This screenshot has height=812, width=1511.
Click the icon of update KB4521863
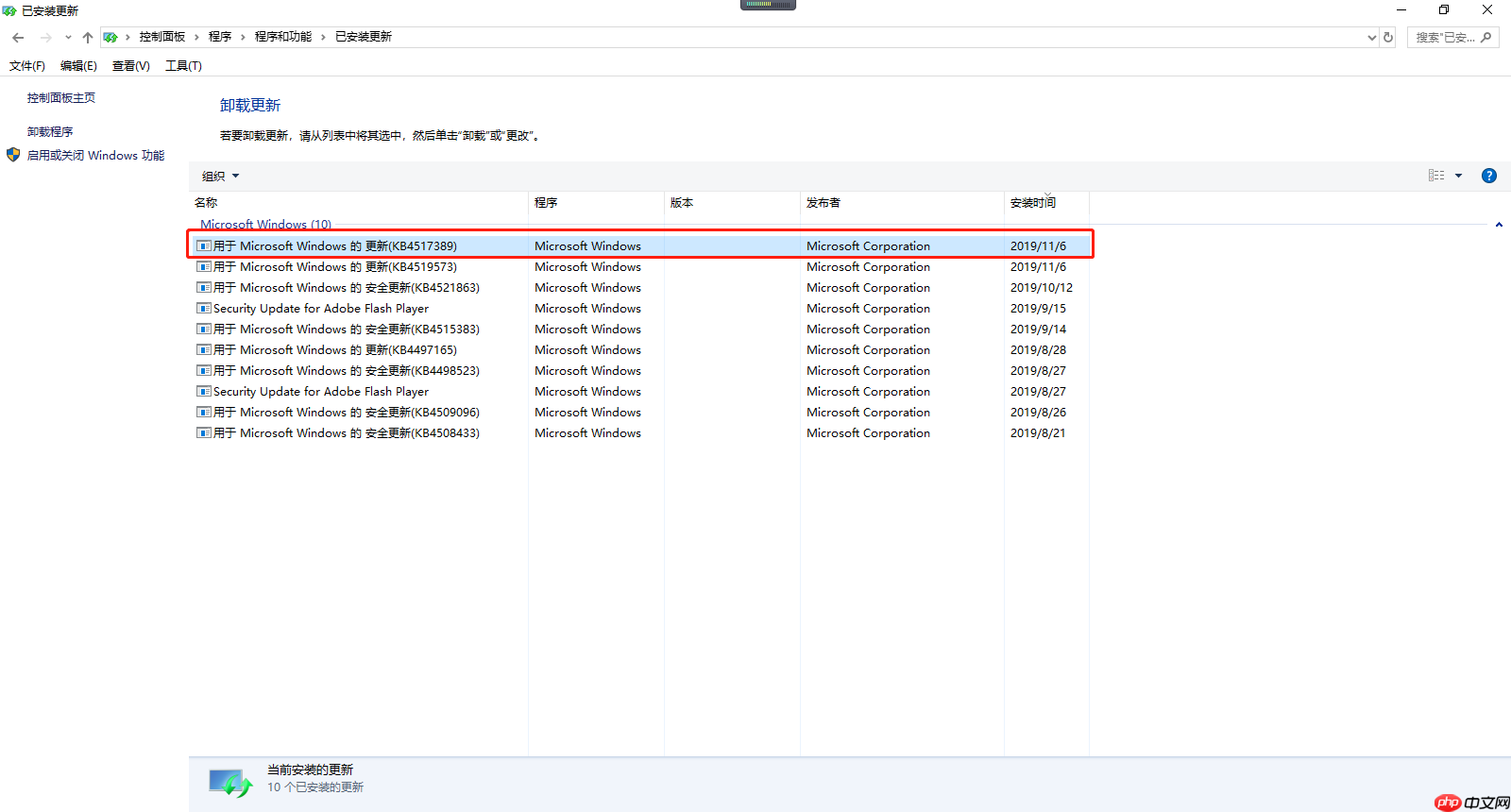coord(203,288)
